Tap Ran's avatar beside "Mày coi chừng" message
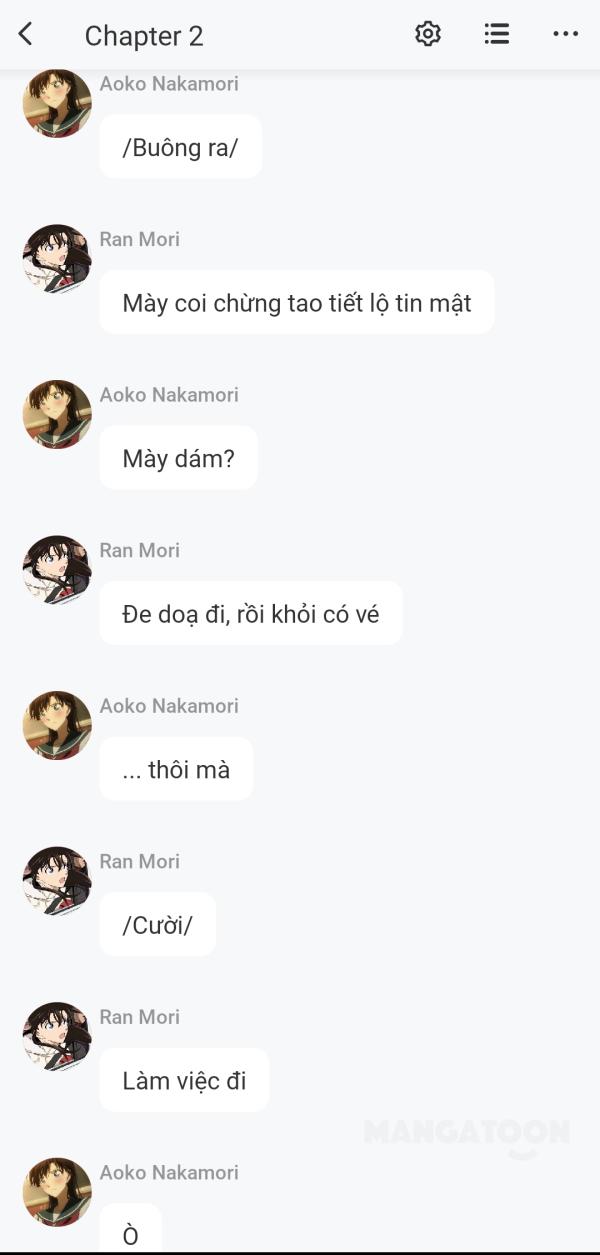The image size is (600, 1255). click(57, 258)
